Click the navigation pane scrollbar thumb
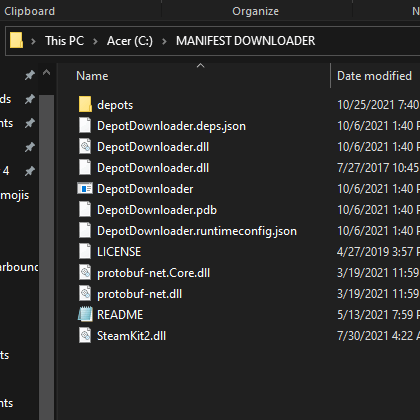This screenshot has height=420, width=420. (x=47, y=257)
